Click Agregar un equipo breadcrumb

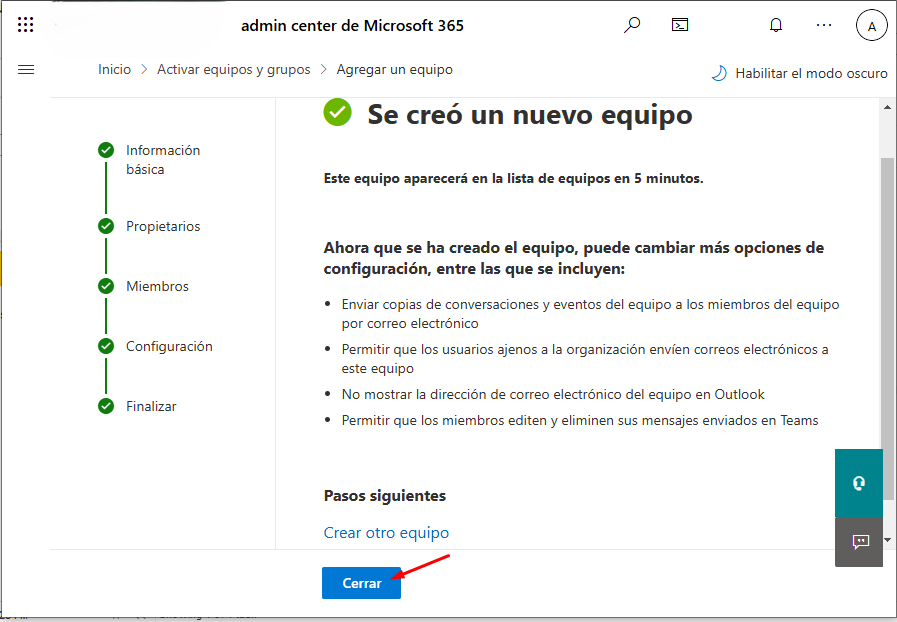(394, 69)
